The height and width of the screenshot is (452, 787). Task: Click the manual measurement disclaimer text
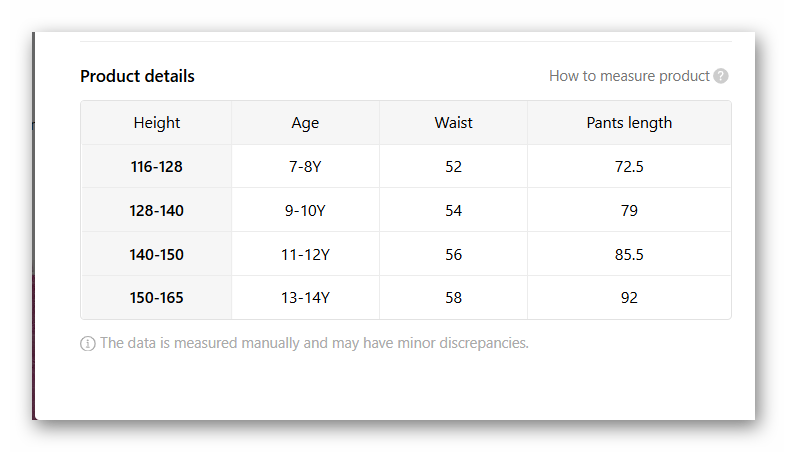pos(314,343)
